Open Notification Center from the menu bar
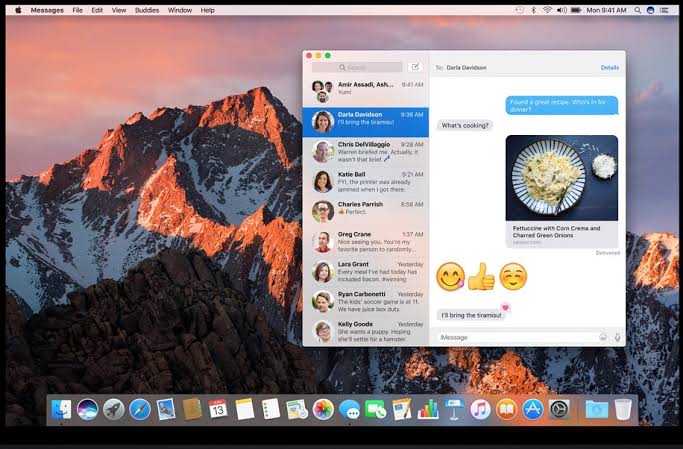683x449 pixels. [664, 10]
